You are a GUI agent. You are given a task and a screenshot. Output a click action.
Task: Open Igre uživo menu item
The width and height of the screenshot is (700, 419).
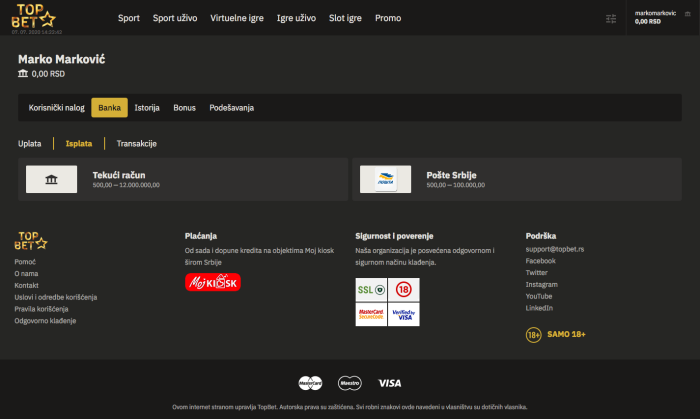296,18
